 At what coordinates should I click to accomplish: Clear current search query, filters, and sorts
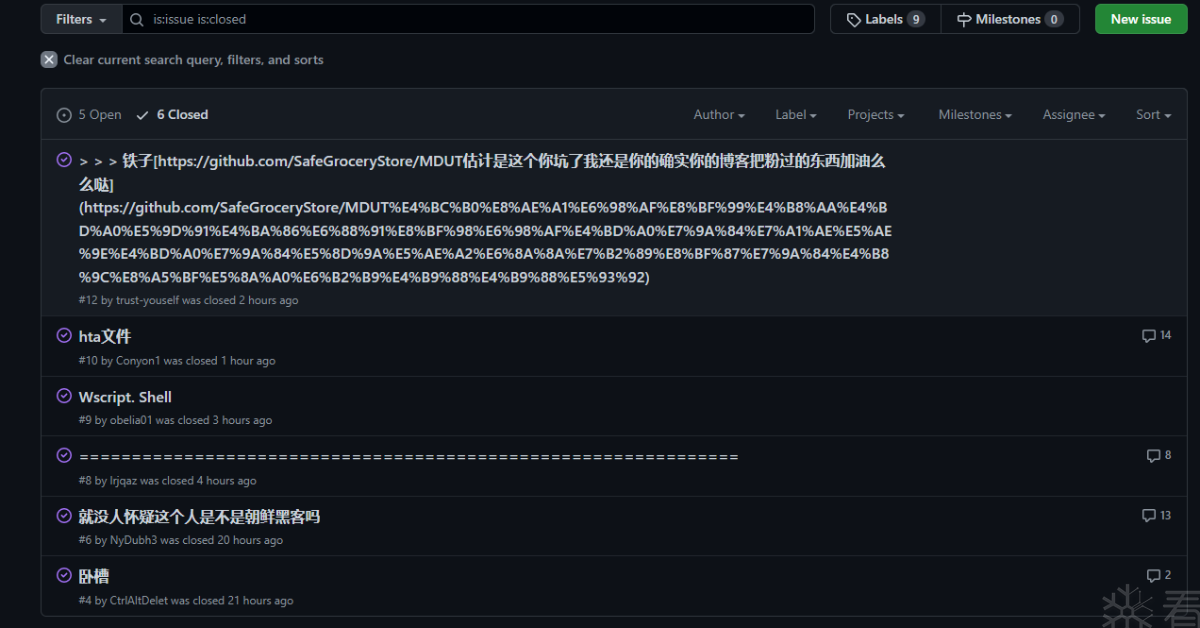[x=182, y=60]
